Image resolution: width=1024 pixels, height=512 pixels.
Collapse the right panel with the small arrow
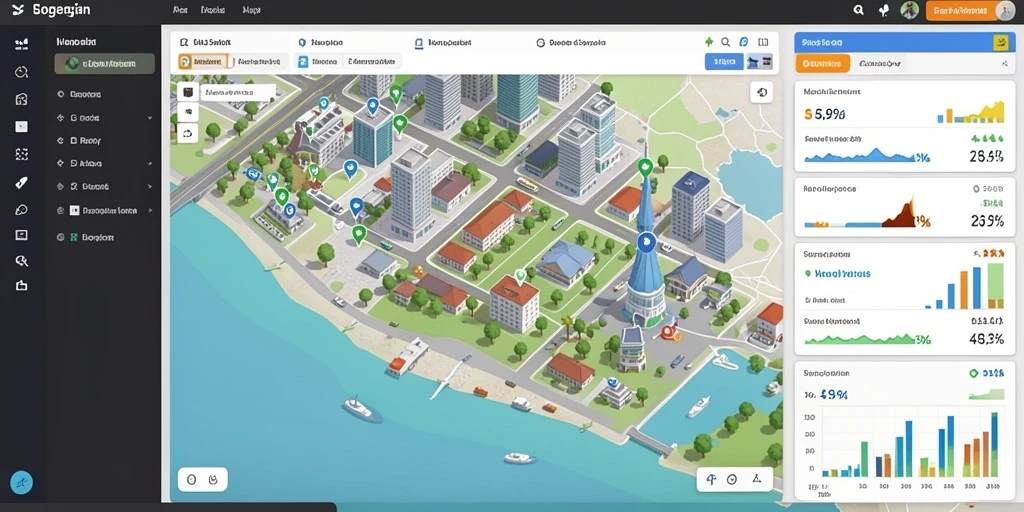[x=1004, y=64]
